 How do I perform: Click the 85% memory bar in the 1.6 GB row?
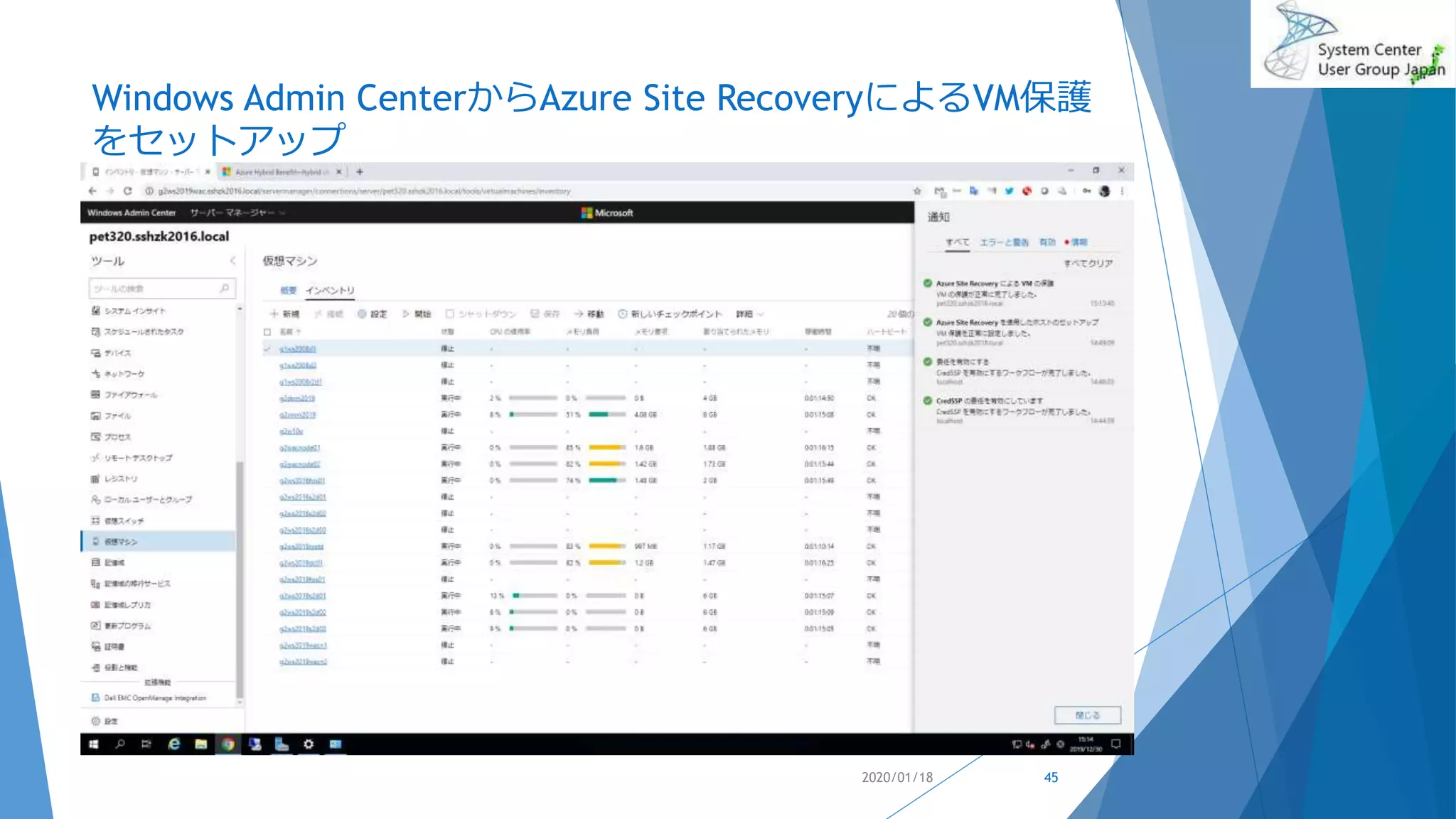click(x=606, y=447)
